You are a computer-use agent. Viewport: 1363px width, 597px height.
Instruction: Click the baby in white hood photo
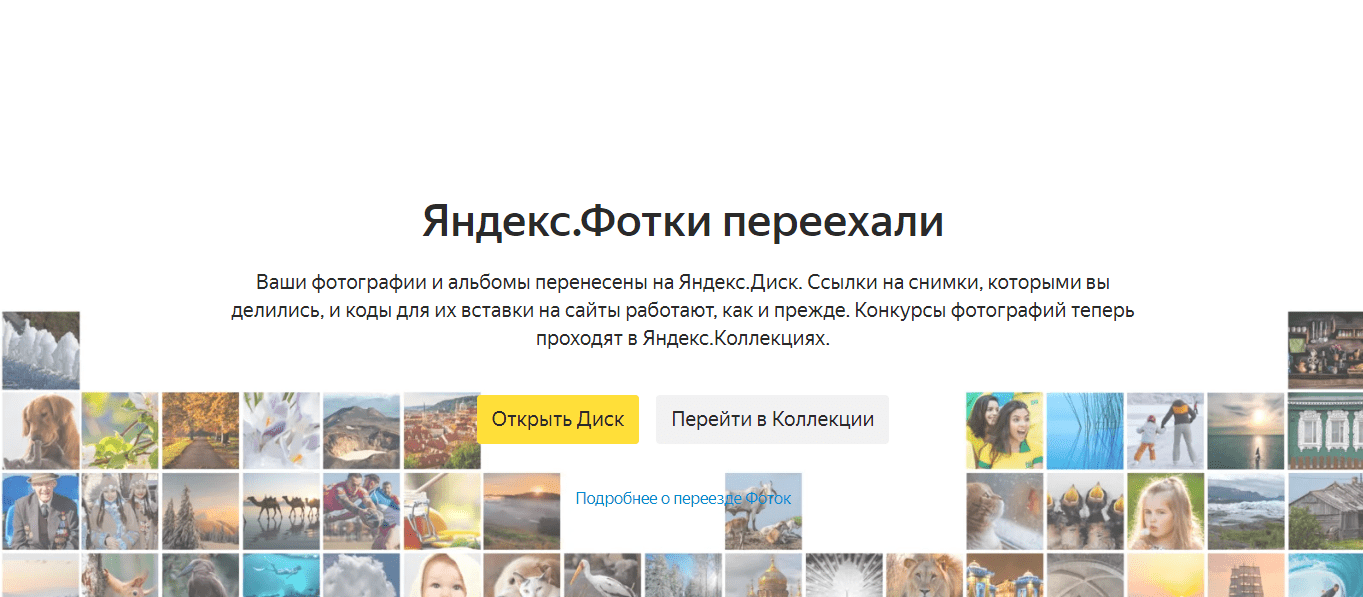[x=441, y=575]
